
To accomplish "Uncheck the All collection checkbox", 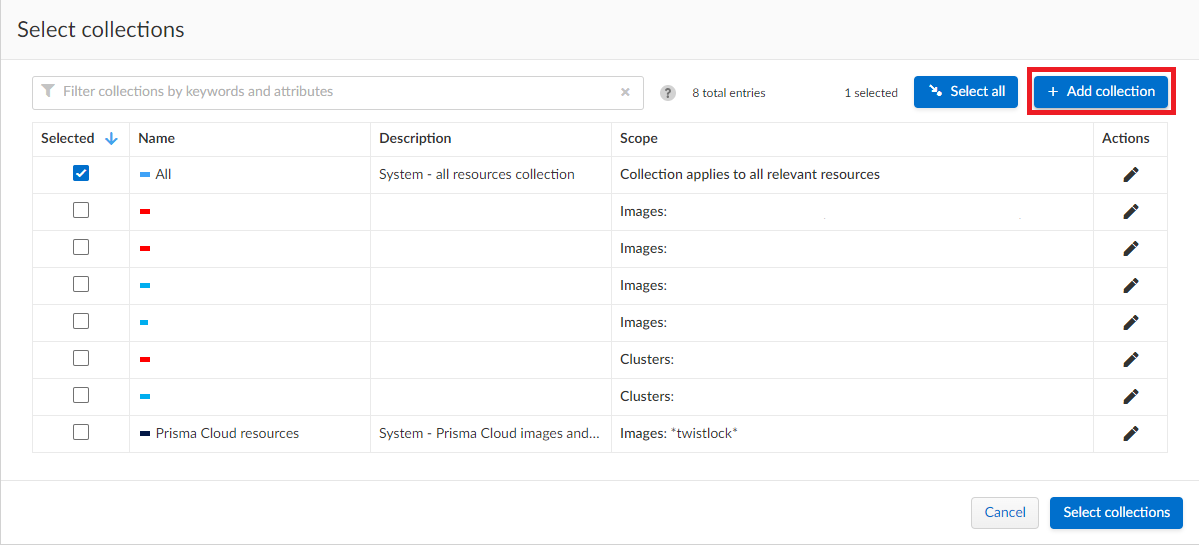I will point(81,173).
